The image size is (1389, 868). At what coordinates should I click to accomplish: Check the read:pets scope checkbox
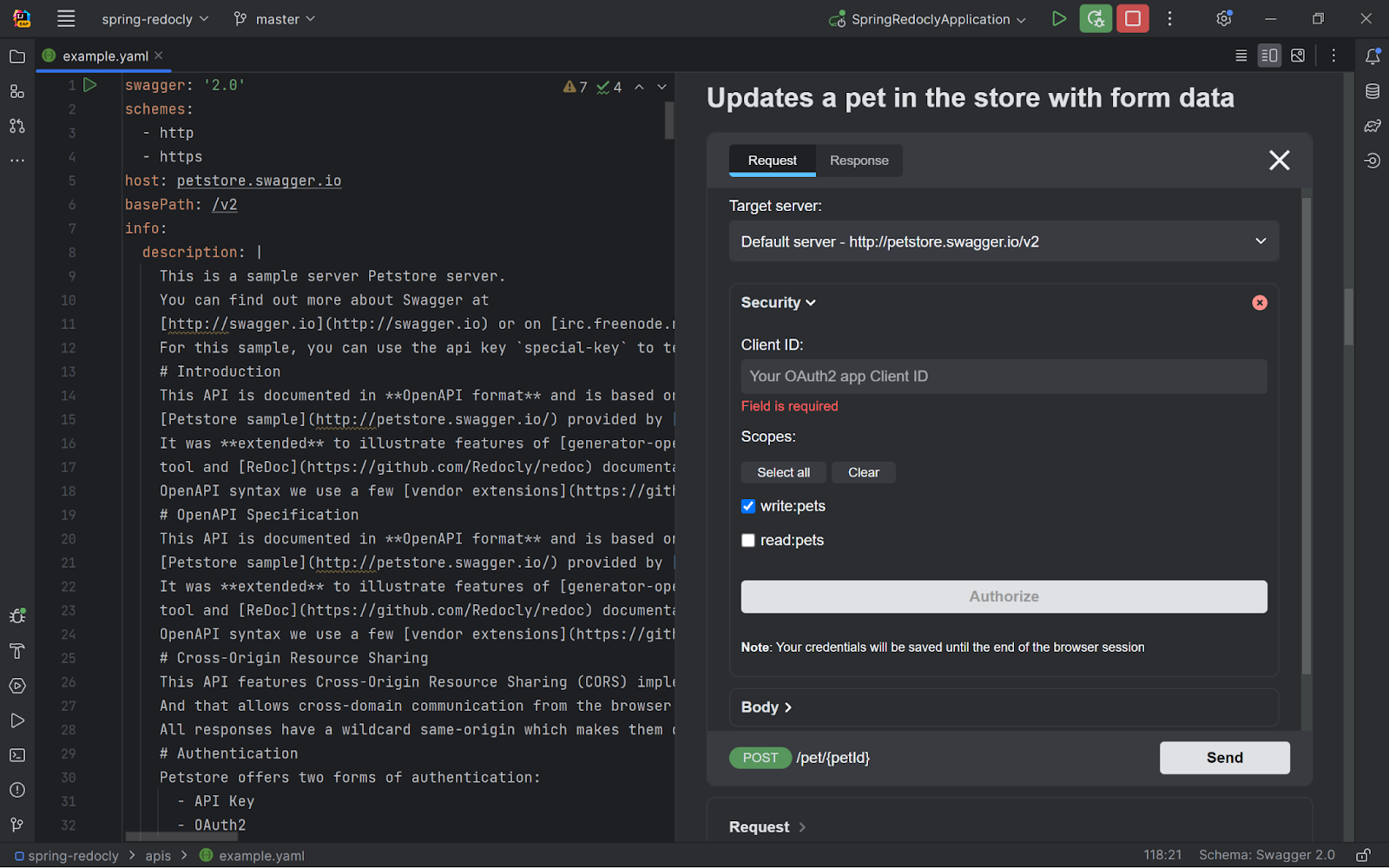coord(748,540)
